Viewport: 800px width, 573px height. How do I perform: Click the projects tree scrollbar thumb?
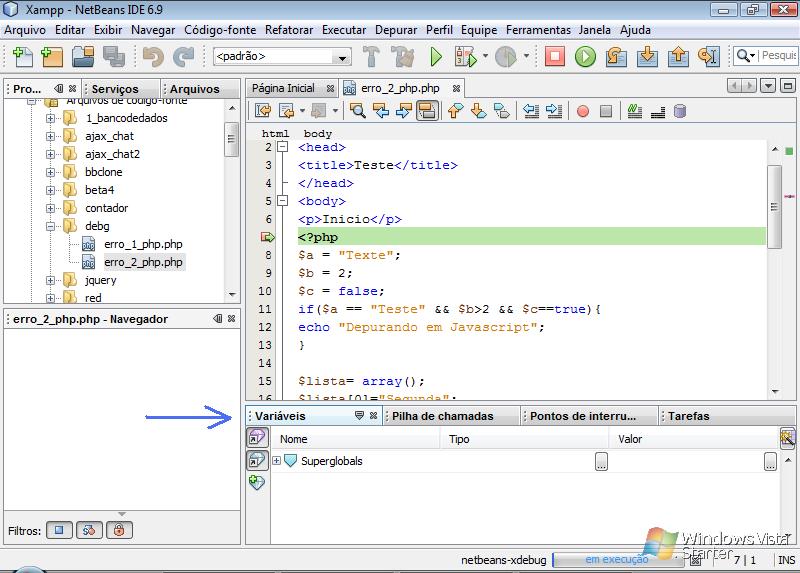tap(232, 139)
